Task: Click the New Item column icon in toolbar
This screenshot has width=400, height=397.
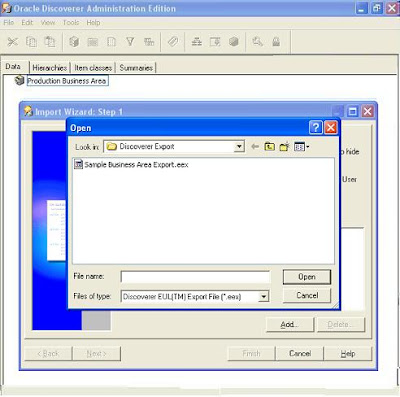Action: tap(111, 42)
